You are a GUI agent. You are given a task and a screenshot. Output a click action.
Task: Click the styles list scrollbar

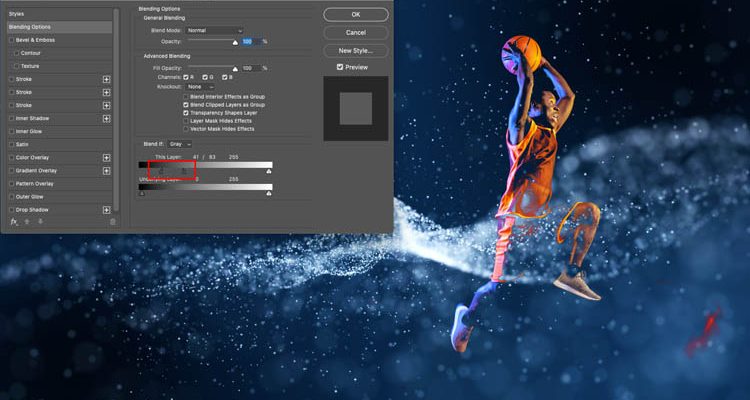click(116, 110)
